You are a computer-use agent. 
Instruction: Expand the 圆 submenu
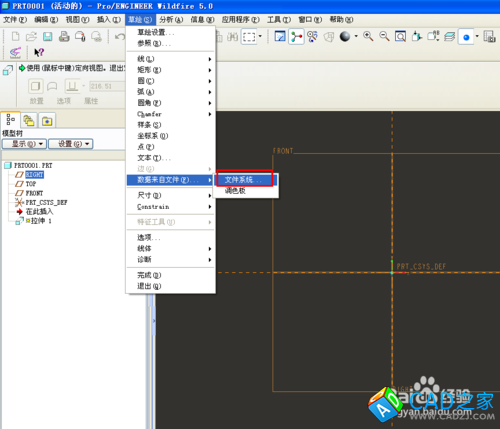(x=170, y=81)
